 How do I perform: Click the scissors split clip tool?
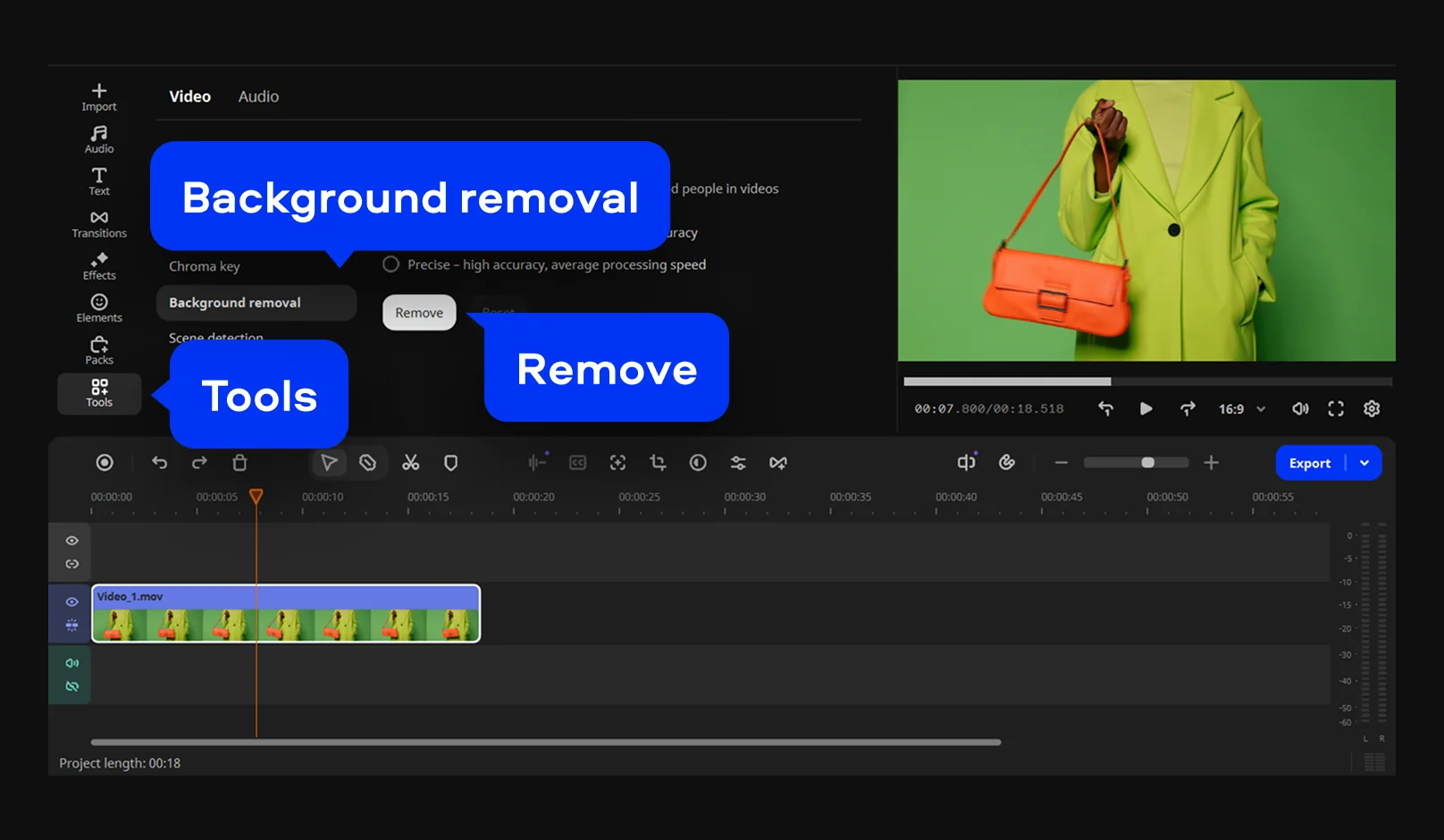[410, 463]
